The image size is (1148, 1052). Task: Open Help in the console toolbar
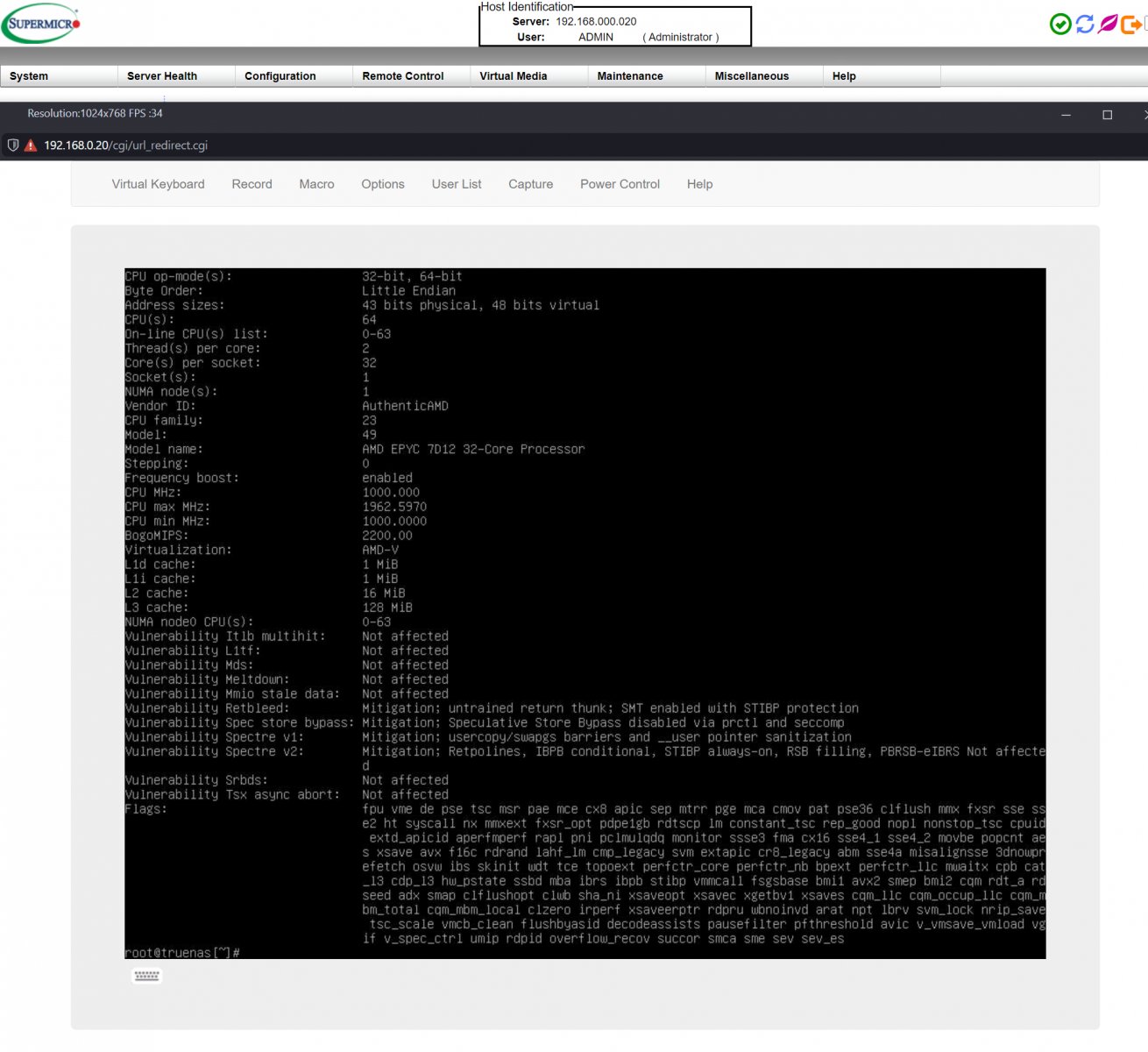pyautogui.click(x=699, y=184)
